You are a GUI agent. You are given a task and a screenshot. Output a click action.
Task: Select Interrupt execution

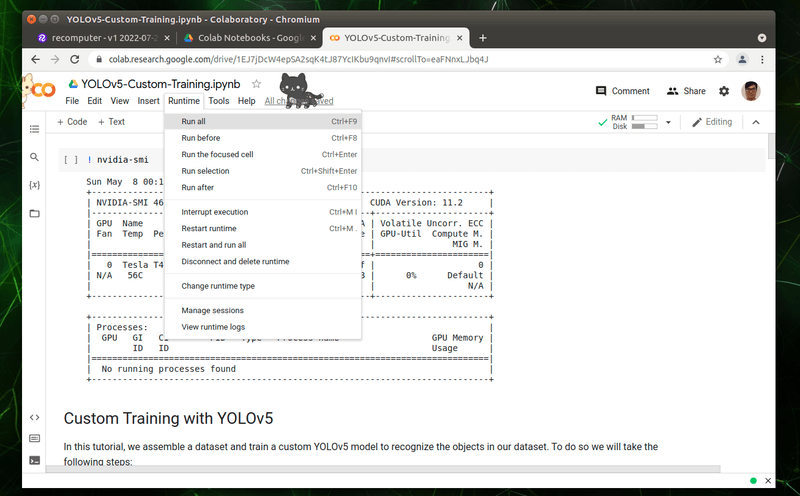[x=263, y=212]
